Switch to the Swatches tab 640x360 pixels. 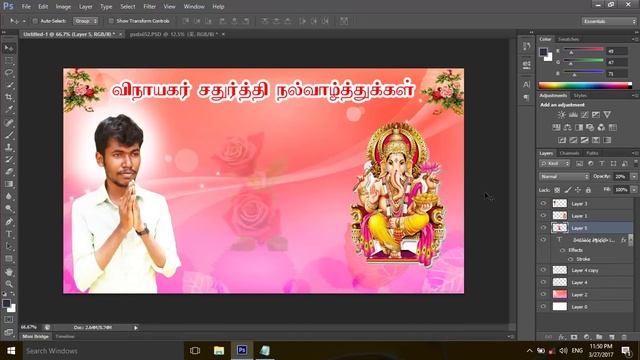(x=568, y=40)
